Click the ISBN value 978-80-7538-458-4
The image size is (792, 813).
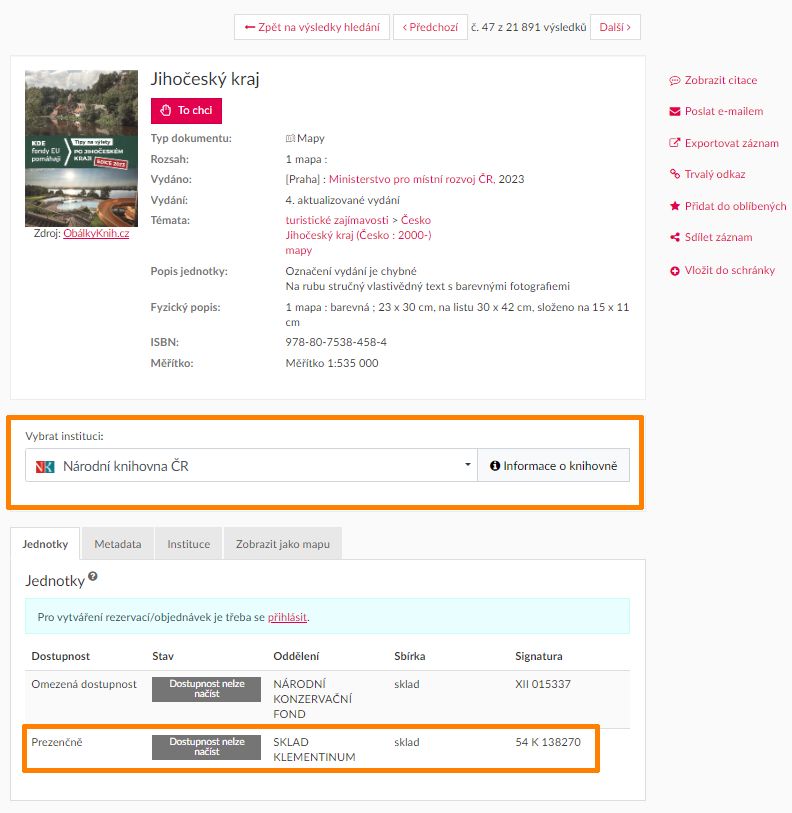[336, 342]
